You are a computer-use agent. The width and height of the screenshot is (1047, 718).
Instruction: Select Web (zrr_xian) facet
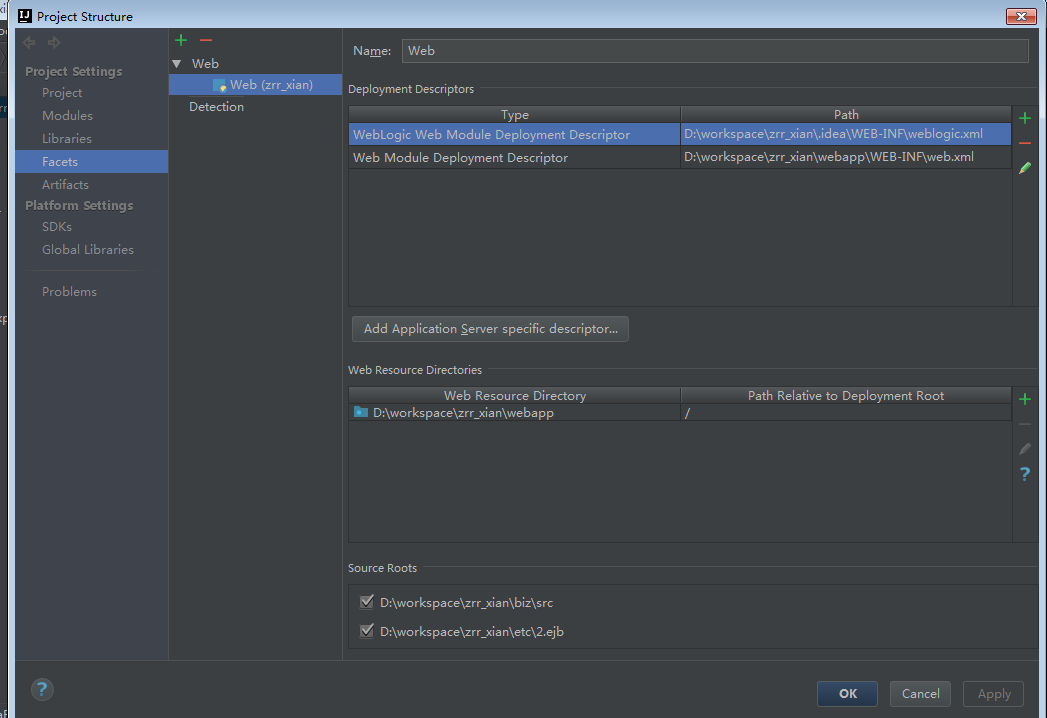click(x=256, y=85)
